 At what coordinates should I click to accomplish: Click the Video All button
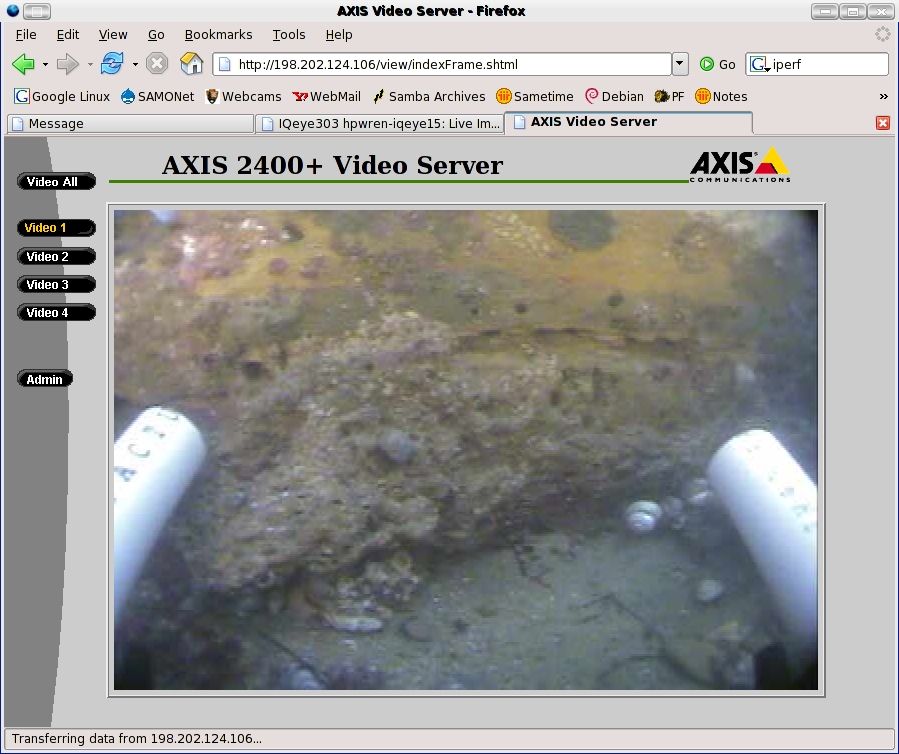[56, 182]
